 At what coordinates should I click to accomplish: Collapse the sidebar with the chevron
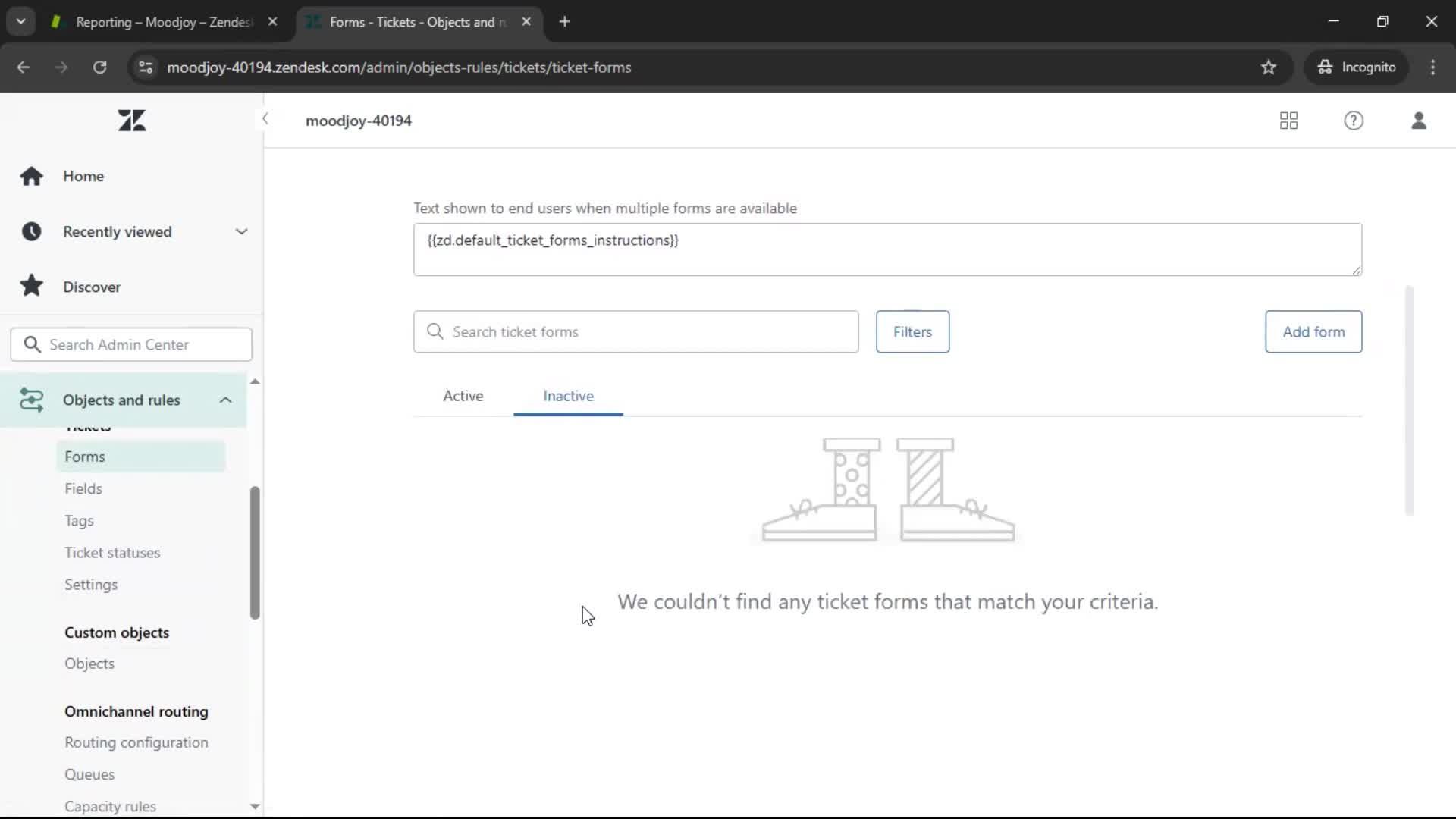(265, 119)
